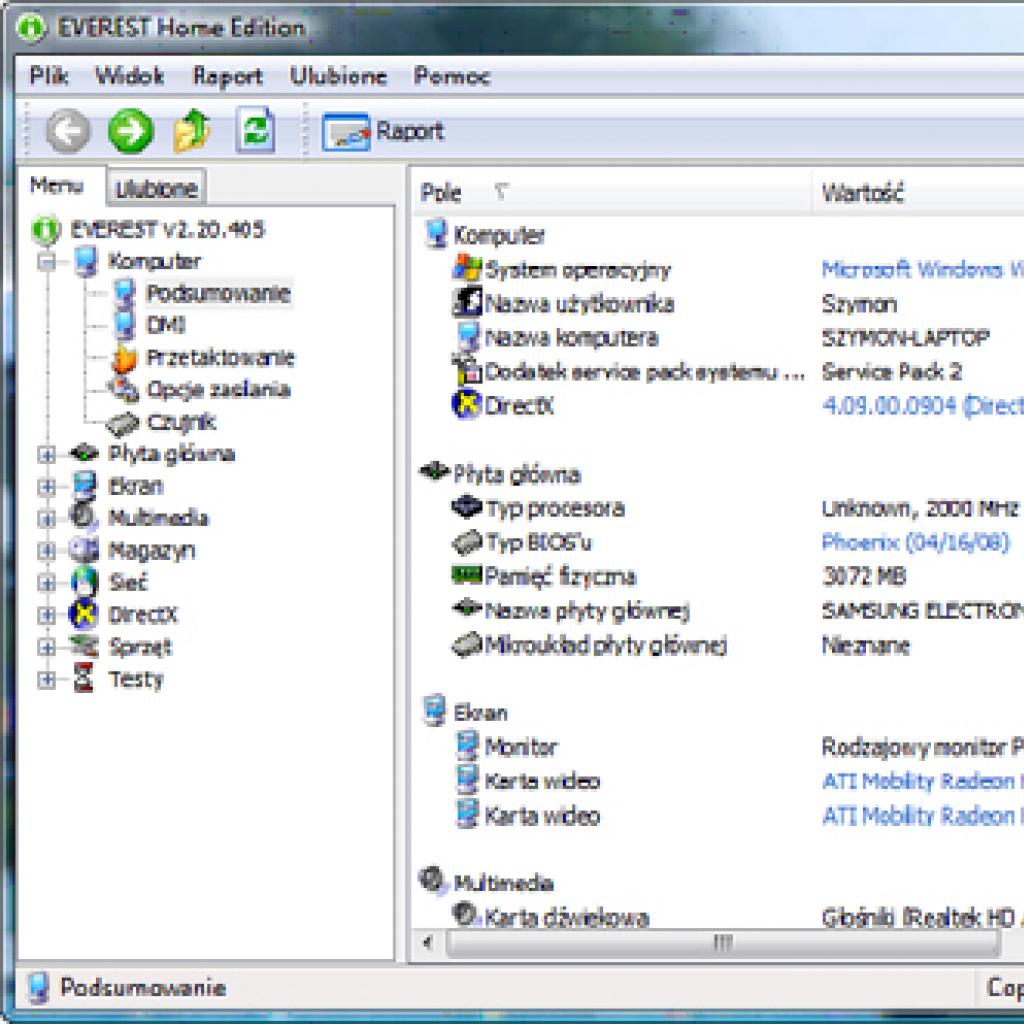The height and width of the screenshot is (1024, 1024).
Task: Click the Ekran monitor icon in tree
Action: (84, 486)
